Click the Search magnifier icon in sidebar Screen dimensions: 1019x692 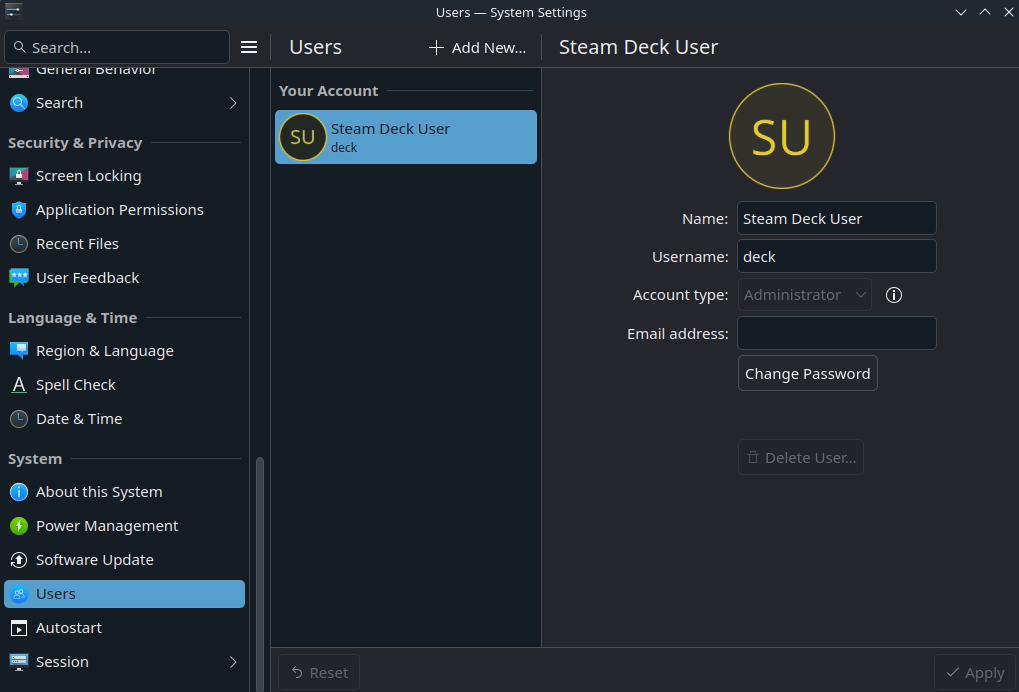[19, 103]
